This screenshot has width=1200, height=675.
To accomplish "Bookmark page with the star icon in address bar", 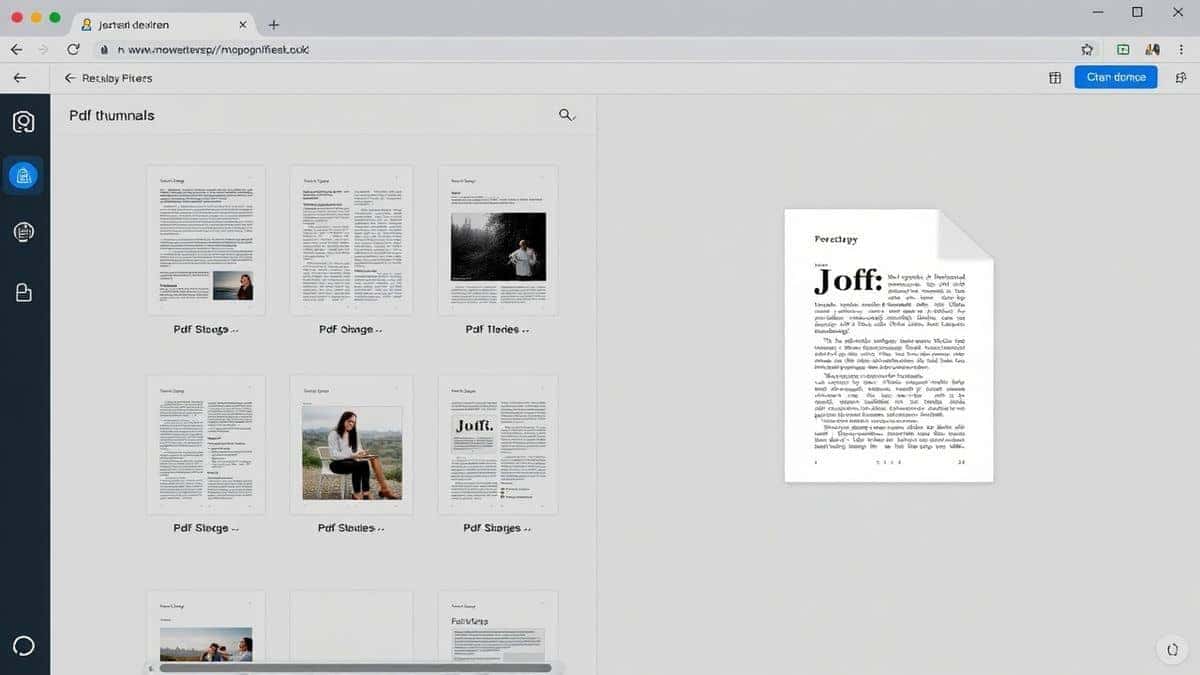I will (1088, 49).
